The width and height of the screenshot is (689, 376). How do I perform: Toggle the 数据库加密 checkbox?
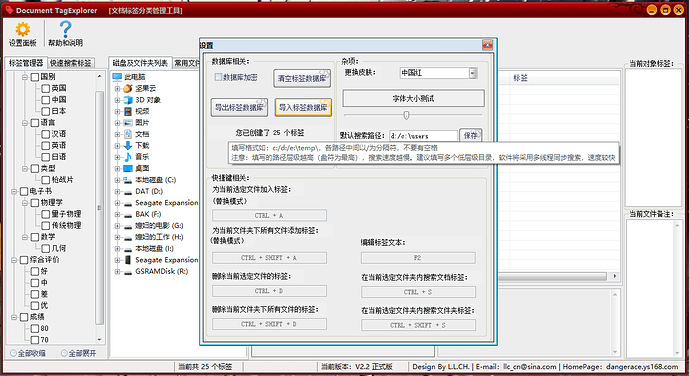218,77
